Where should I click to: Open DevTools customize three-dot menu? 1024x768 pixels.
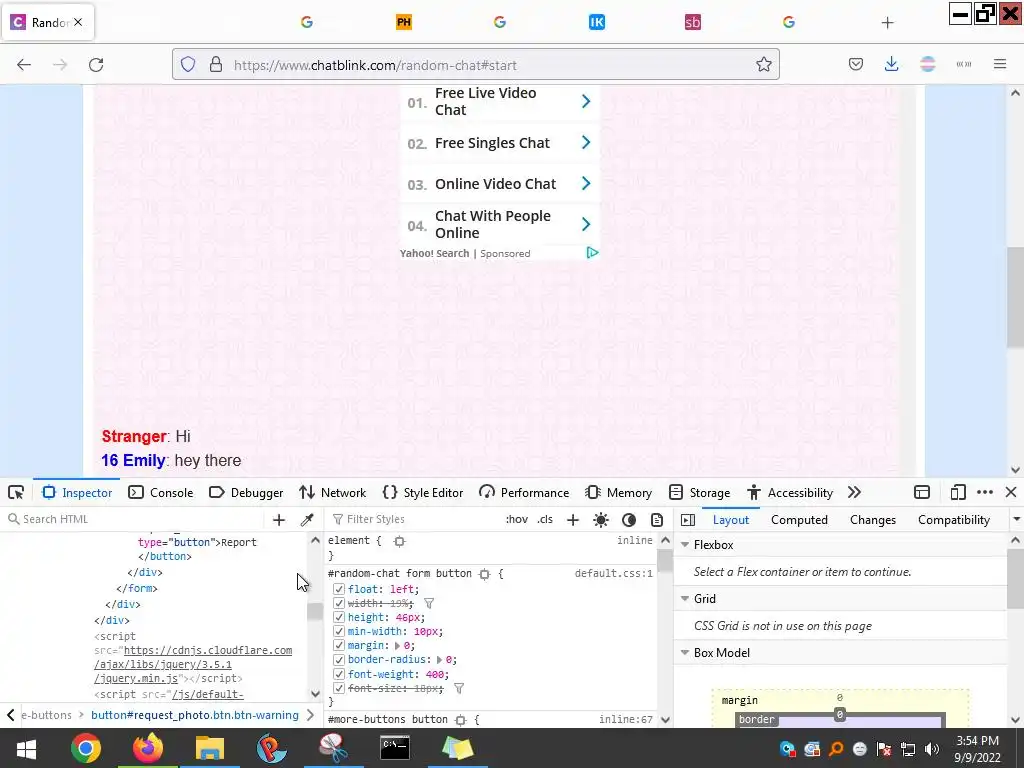[x=985, y=492]
